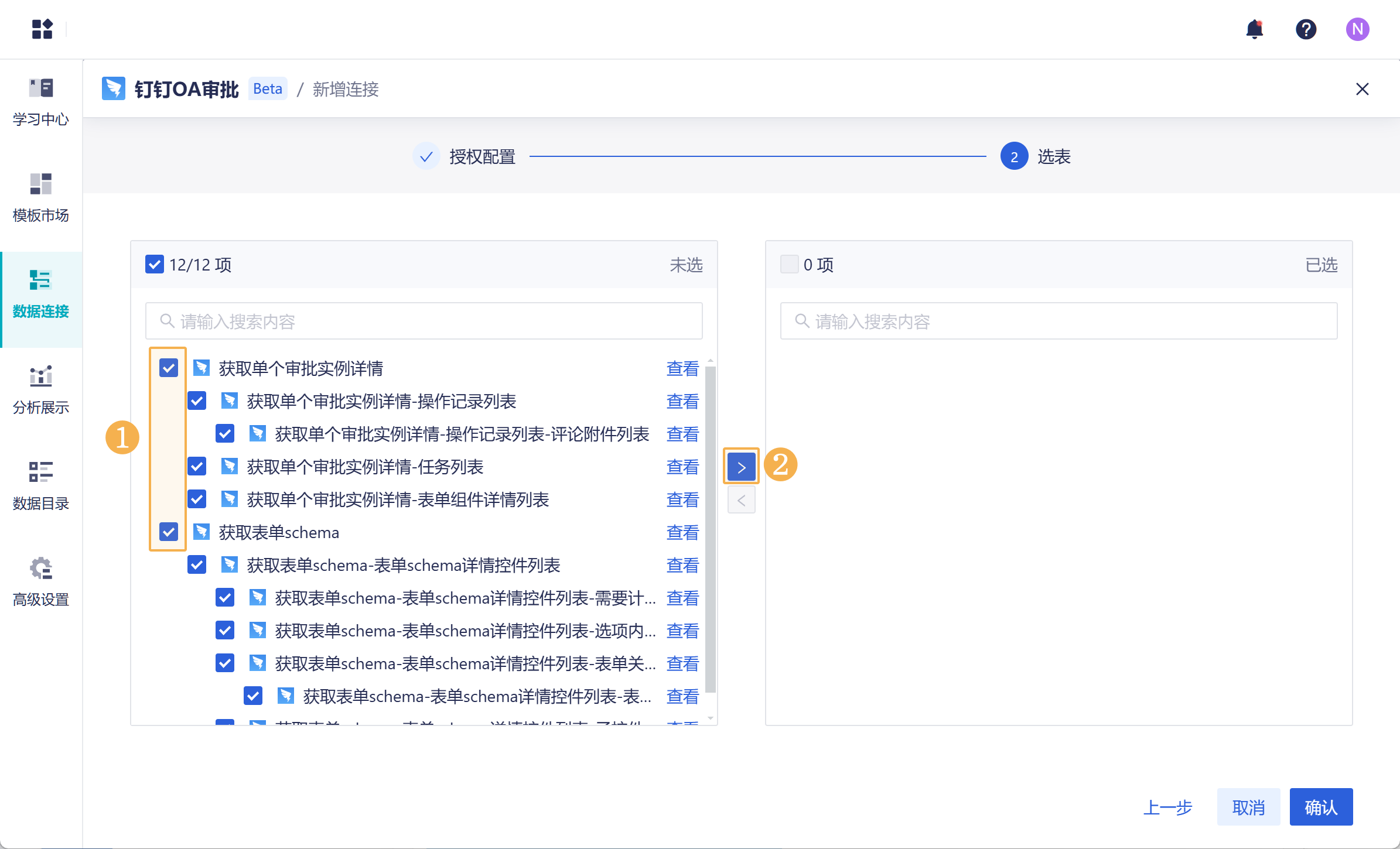Open 模板市场 in the sidebar
1400x849 pixels.
tap(41, 198)
